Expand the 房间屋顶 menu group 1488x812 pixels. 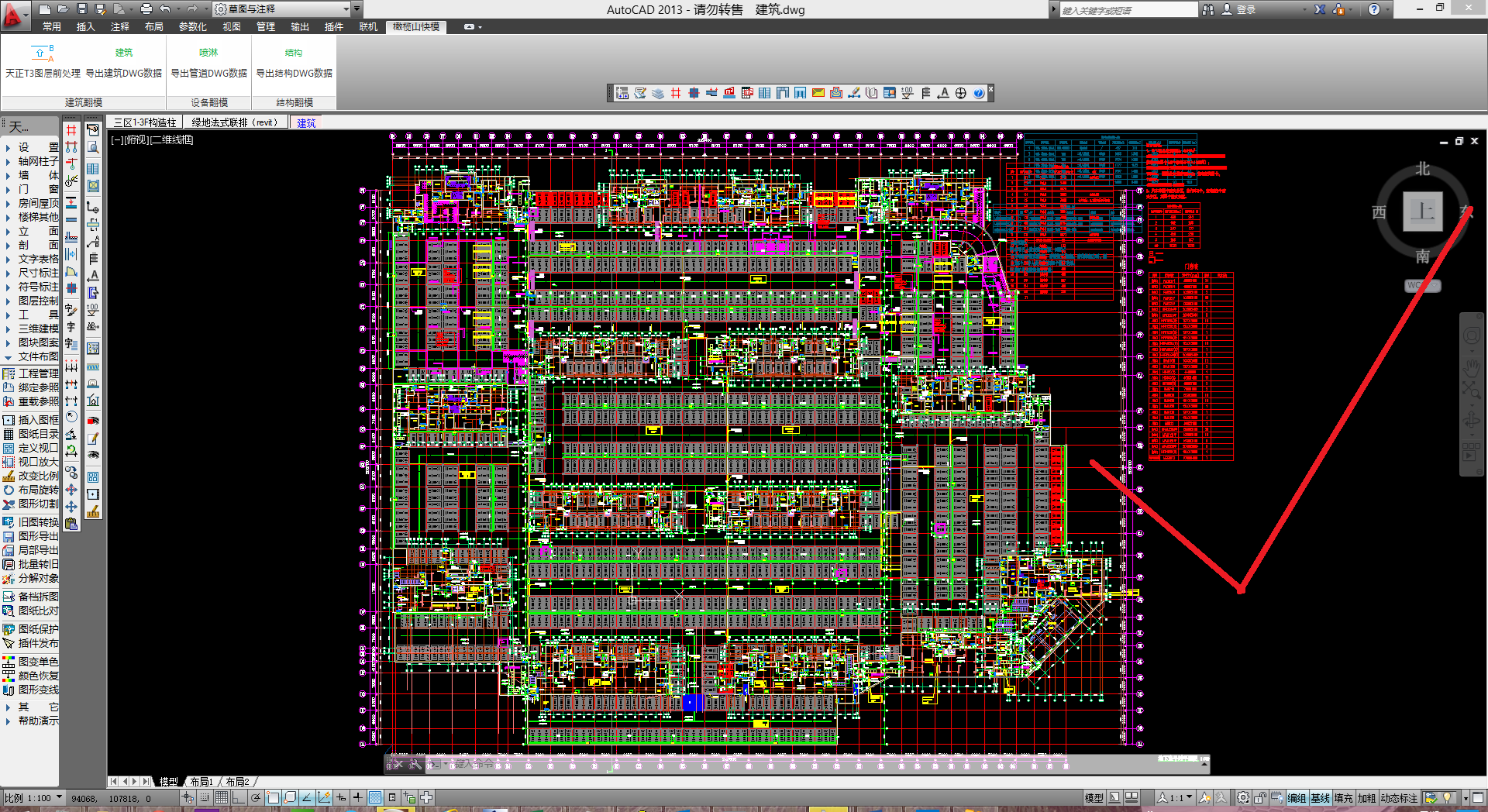pyautogui.click(x=31, y=203)
